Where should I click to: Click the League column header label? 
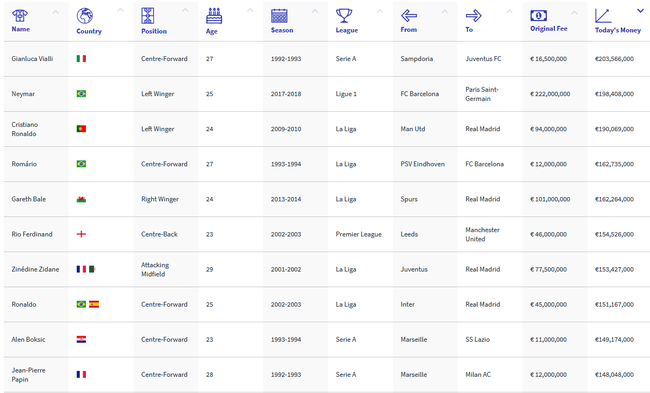point(347,30)
